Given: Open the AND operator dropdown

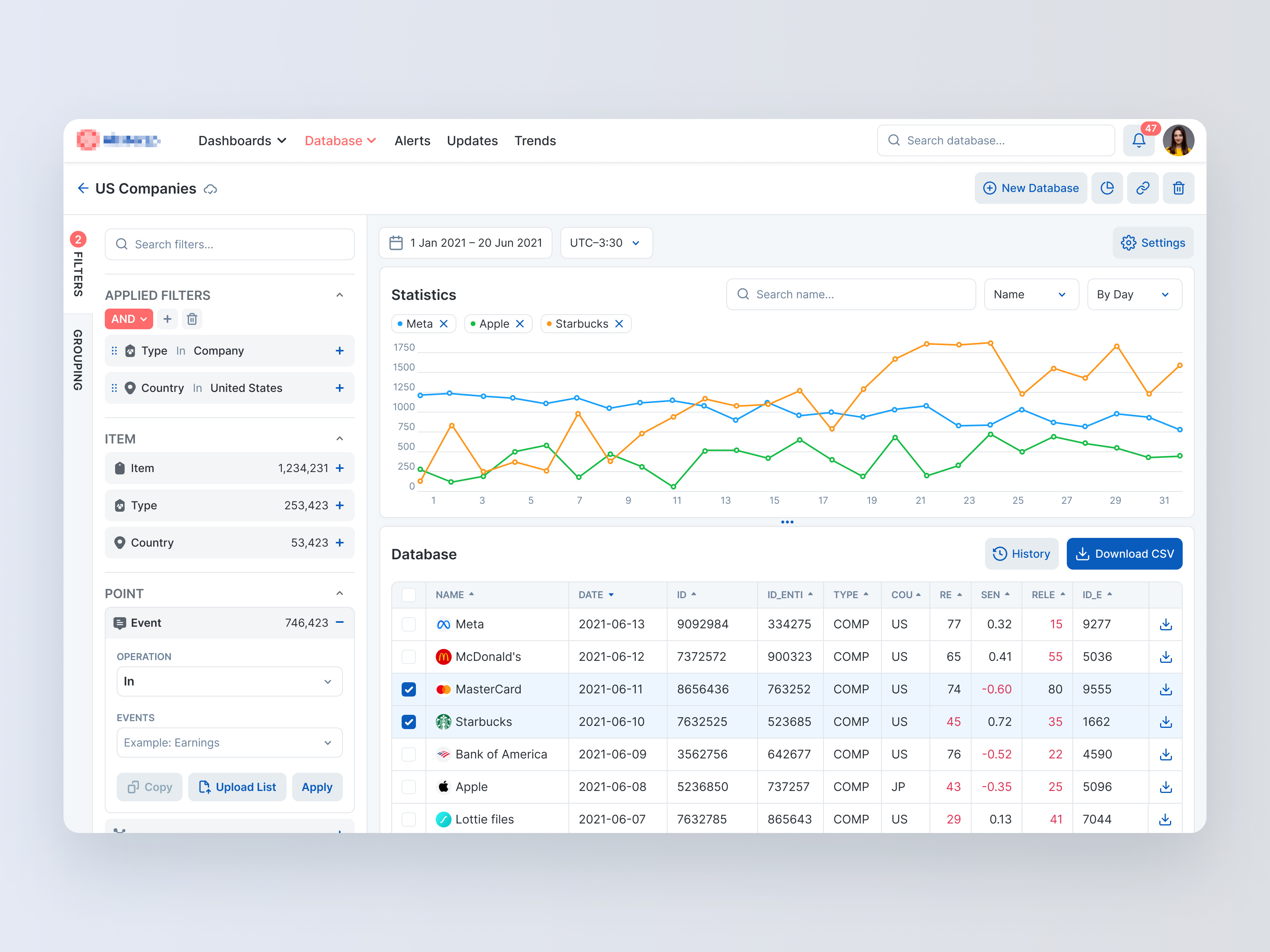Looking at the screenshot, I should [129, 319].
